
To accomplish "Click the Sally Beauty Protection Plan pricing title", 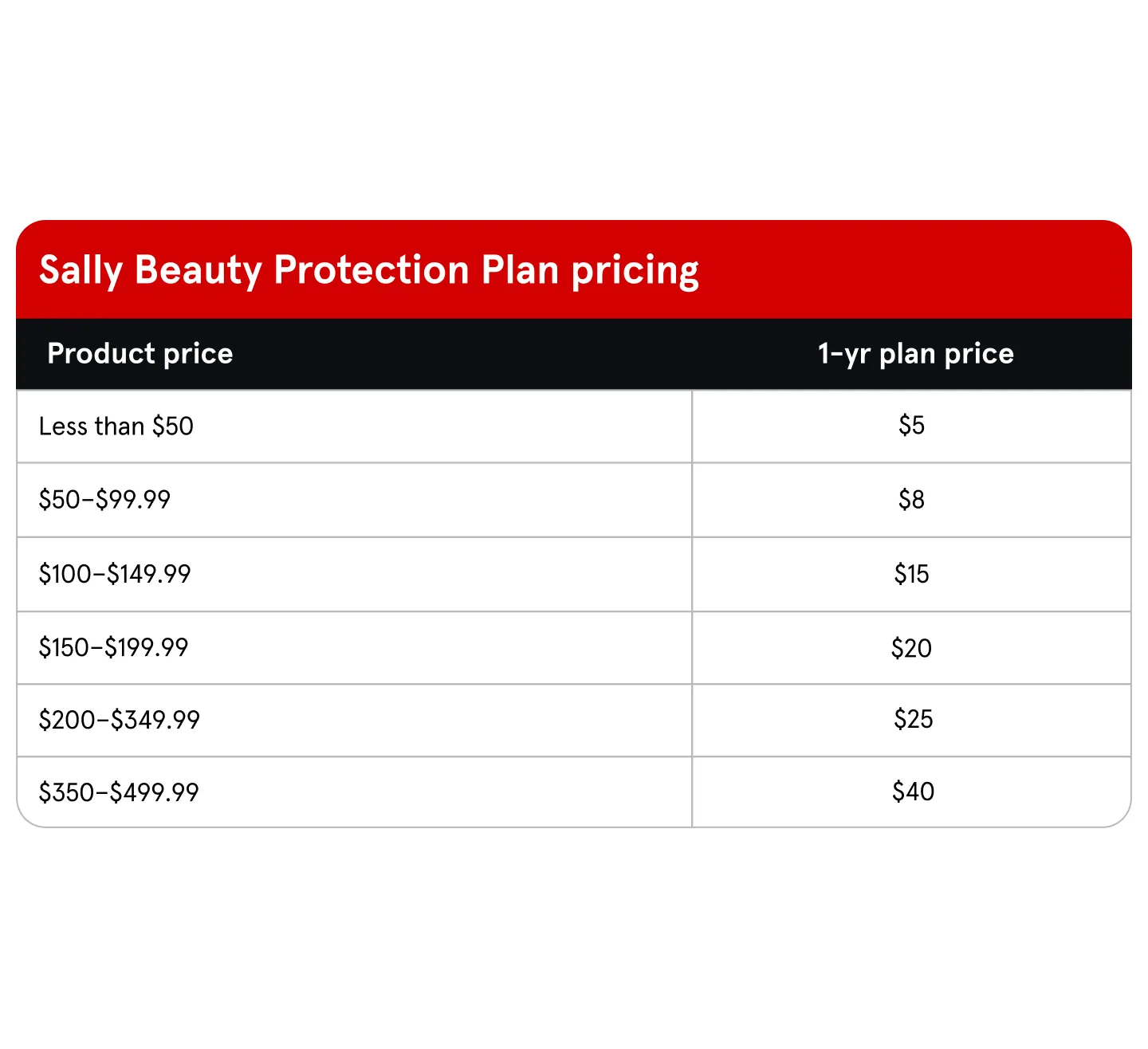I will click(369, 270).
